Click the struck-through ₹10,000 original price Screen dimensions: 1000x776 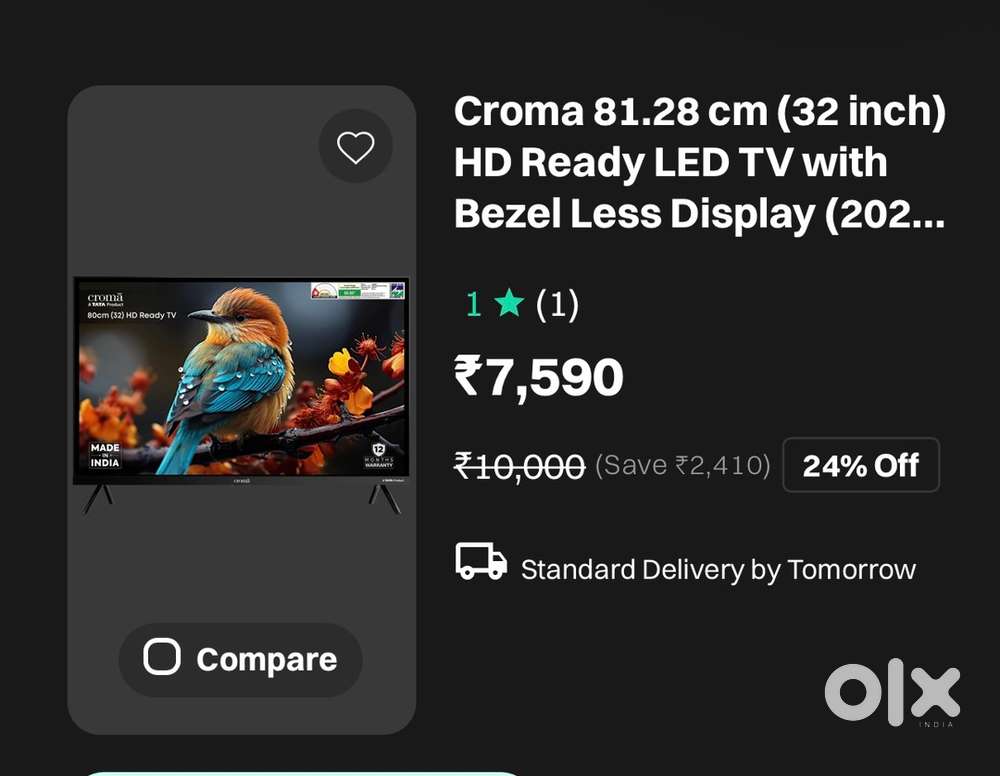pyautogui.click(x=519, y=466)
